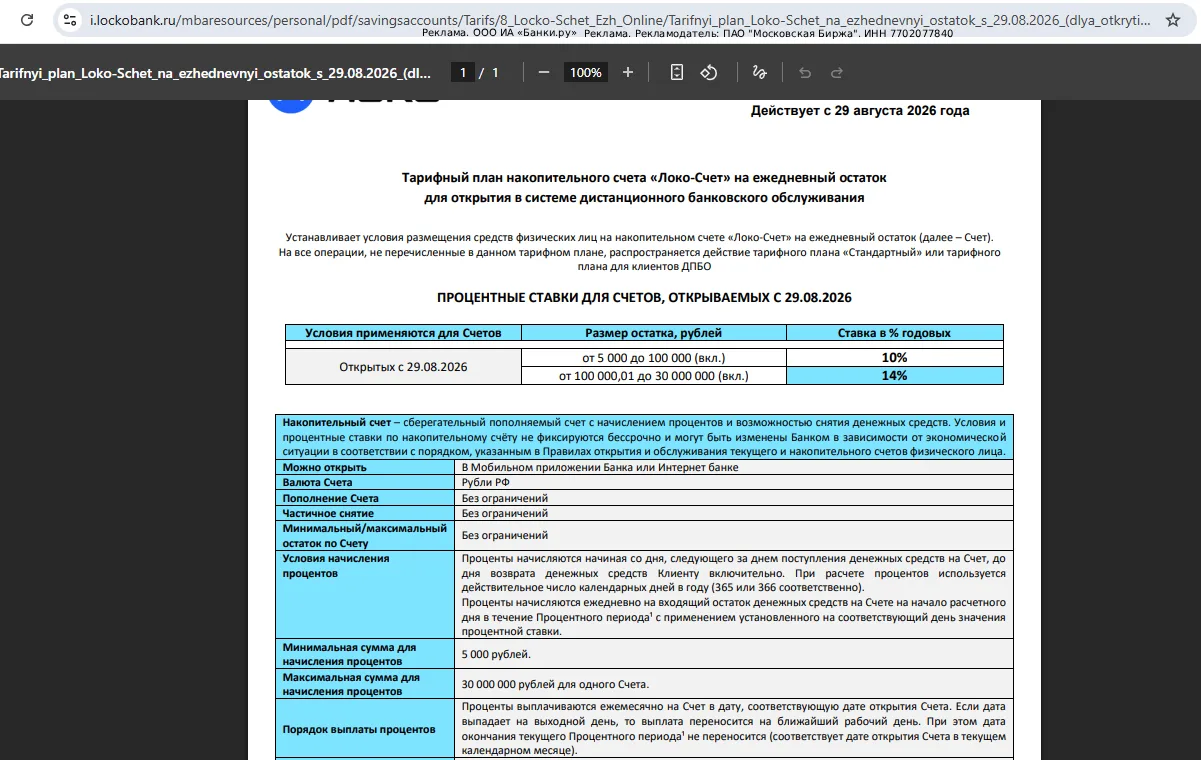This screenshot has height=760, width=1201.
Task: Click 'В Мобильном приложении Банка или Интернет банке'
Action: [599, 467]
